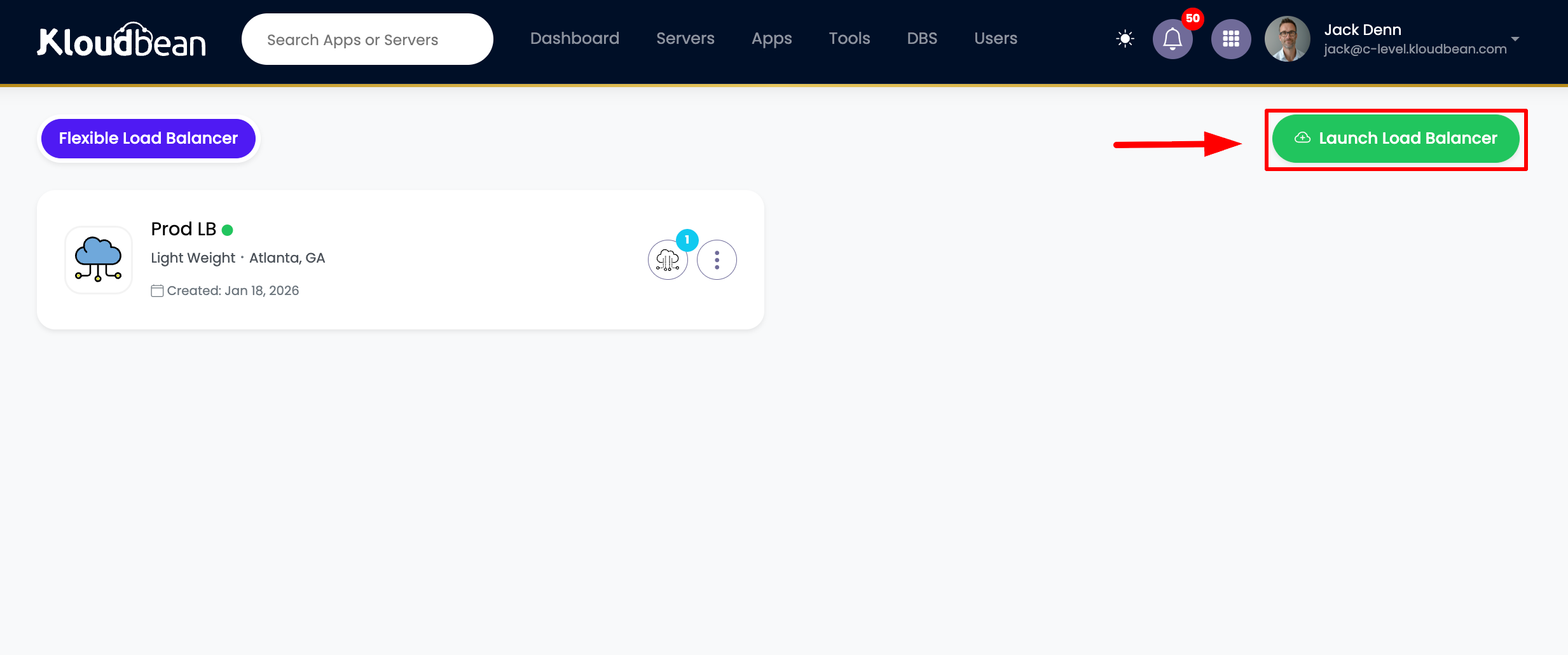
Task: Click the jack@c-level.kloudbean.com email text
Action: pos(1415,49)
